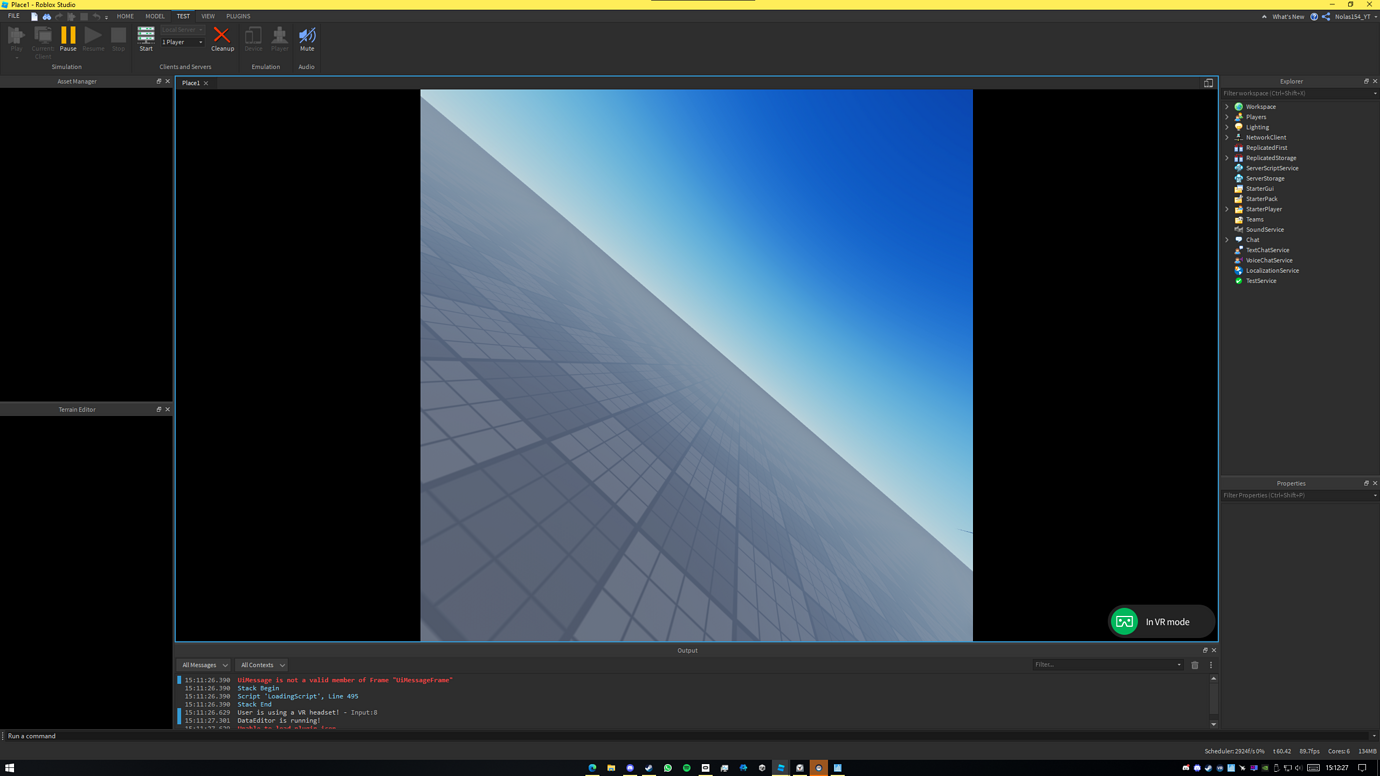Switch to the PLUGINS ribbon tab
This screenshot has width=1380, height=776.
tap(238, 16)
